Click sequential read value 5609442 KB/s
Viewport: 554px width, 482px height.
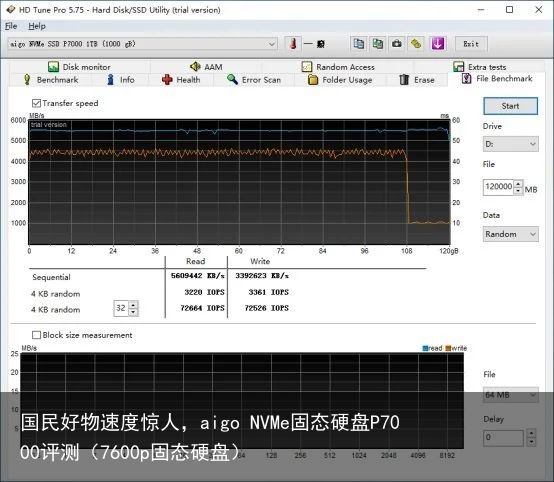coord(198,276)
